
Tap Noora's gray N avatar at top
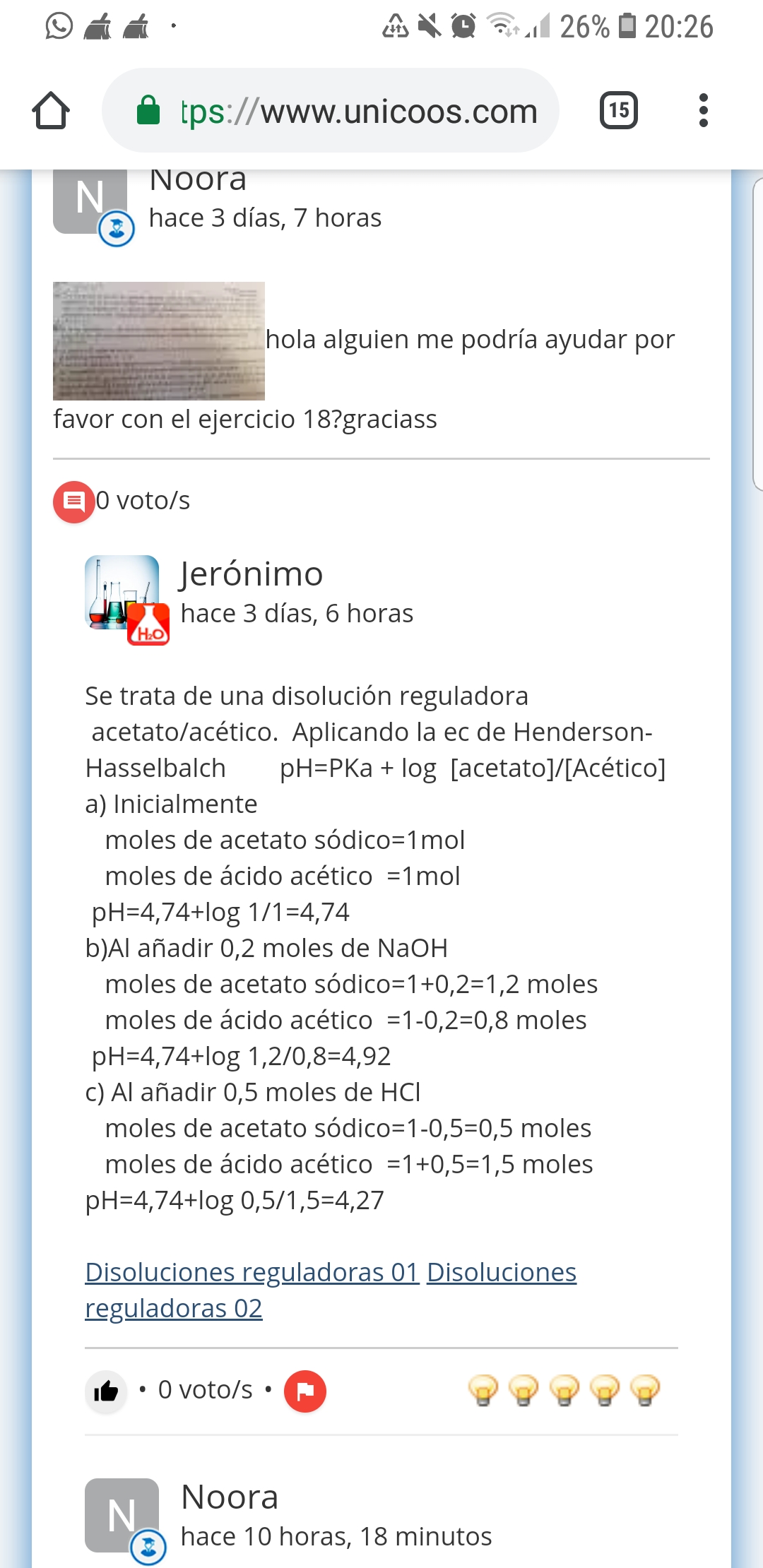click(90, 200)
